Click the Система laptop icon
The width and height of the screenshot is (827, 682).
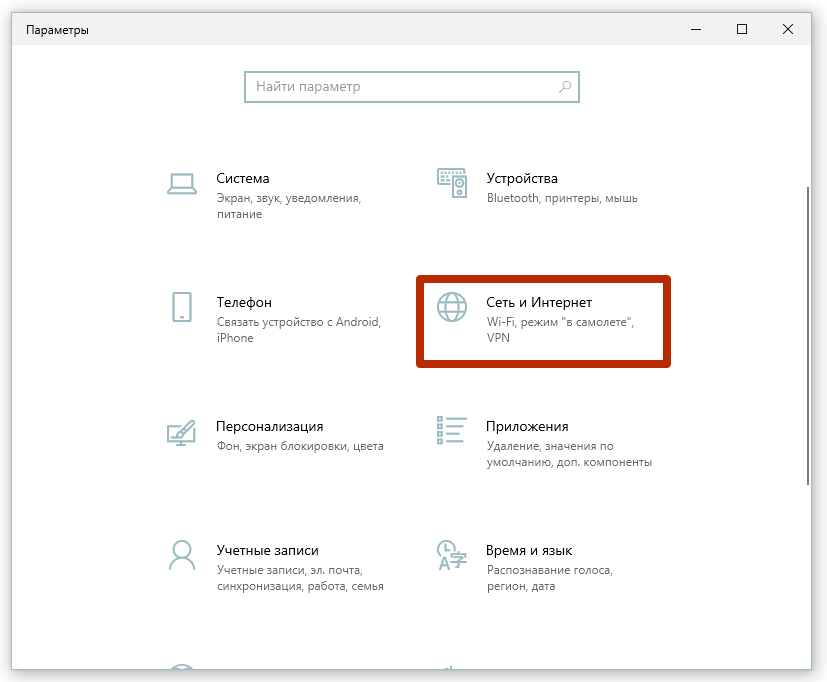pyautogui.click(x=181, y=181)
